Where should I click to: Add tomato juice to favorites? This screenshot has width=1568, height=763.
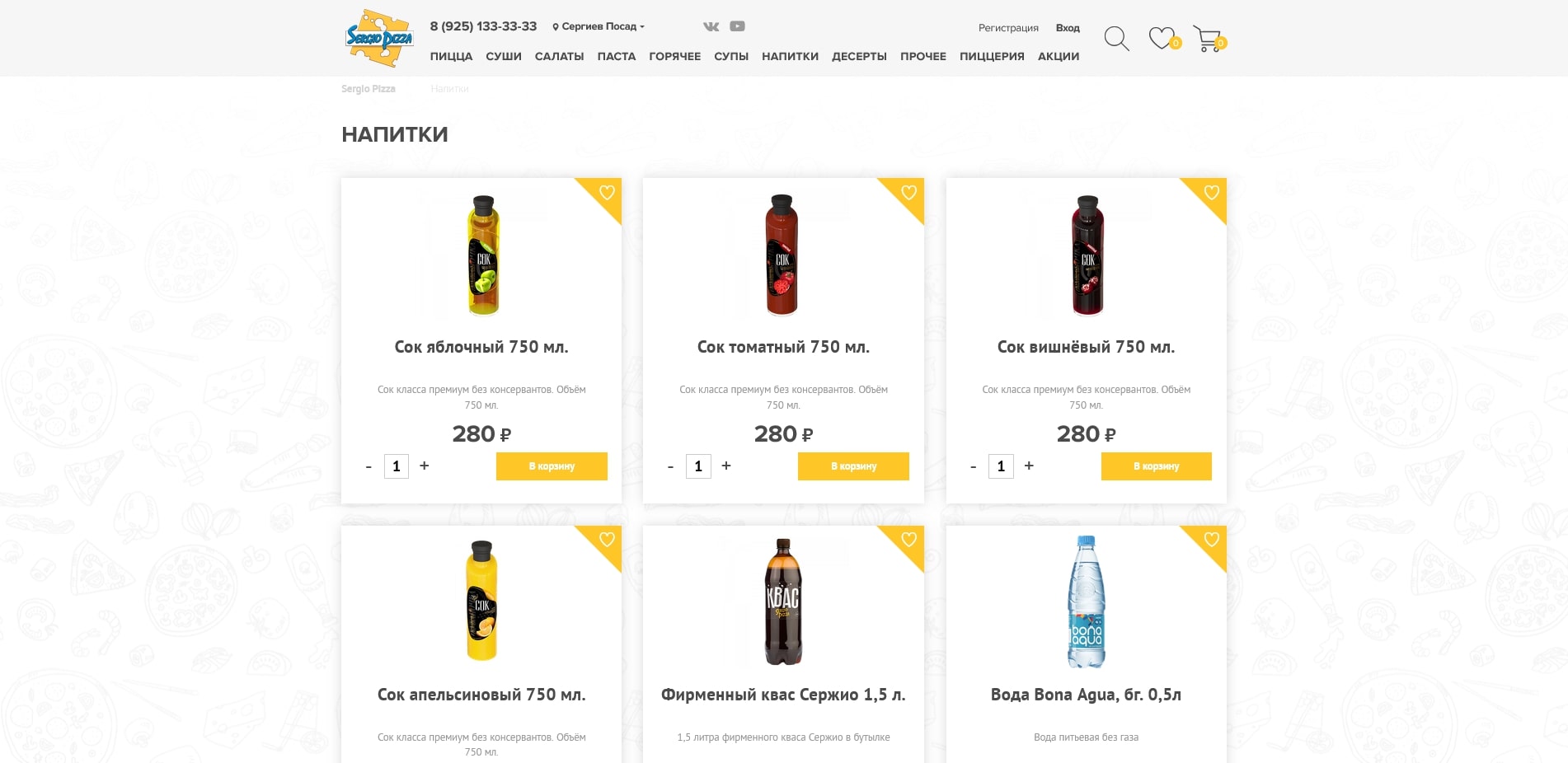[908, 193]
